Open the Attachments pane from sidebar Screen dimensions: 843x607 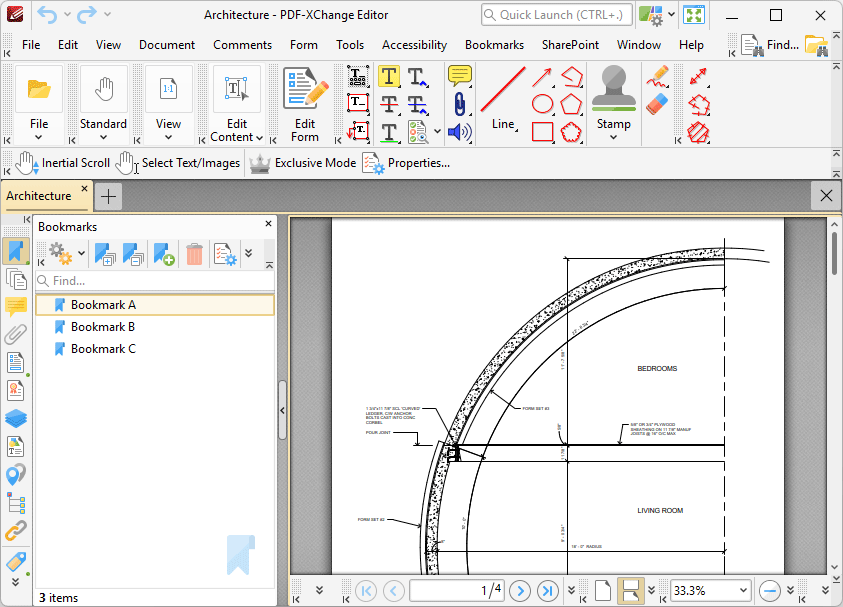point(16,334)
